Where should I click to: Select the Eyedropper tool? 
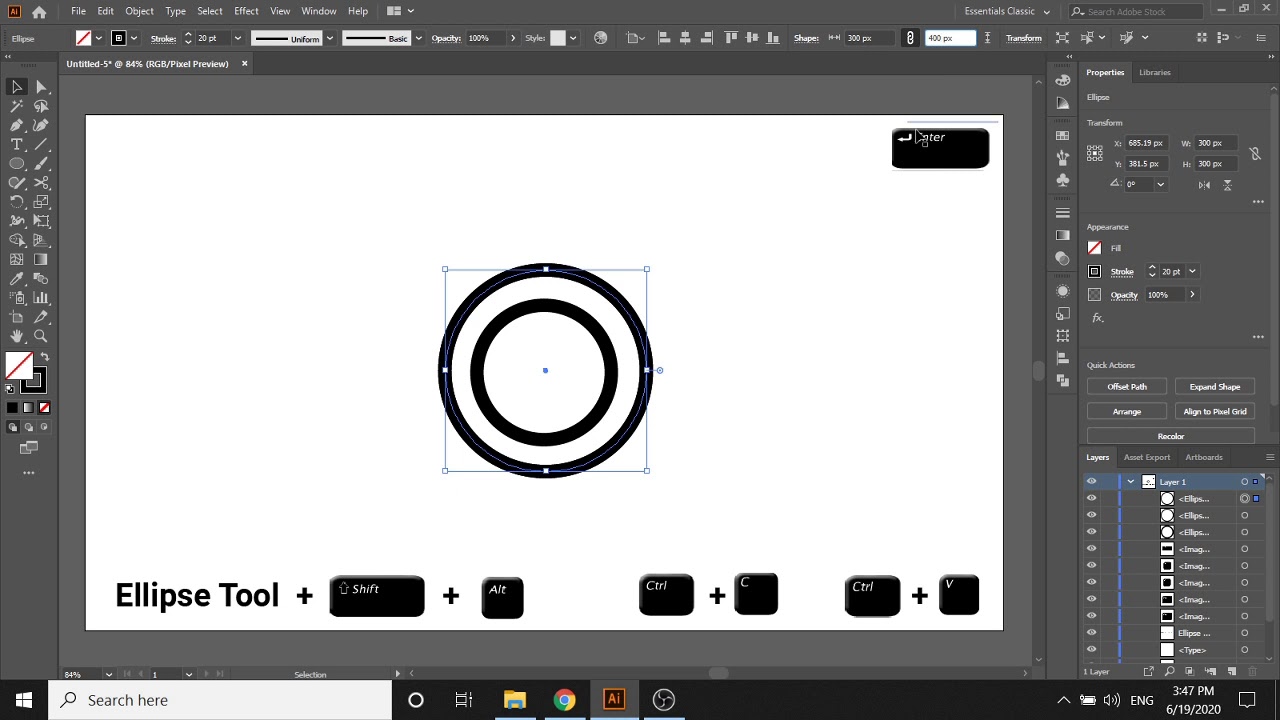pos(17,279)
